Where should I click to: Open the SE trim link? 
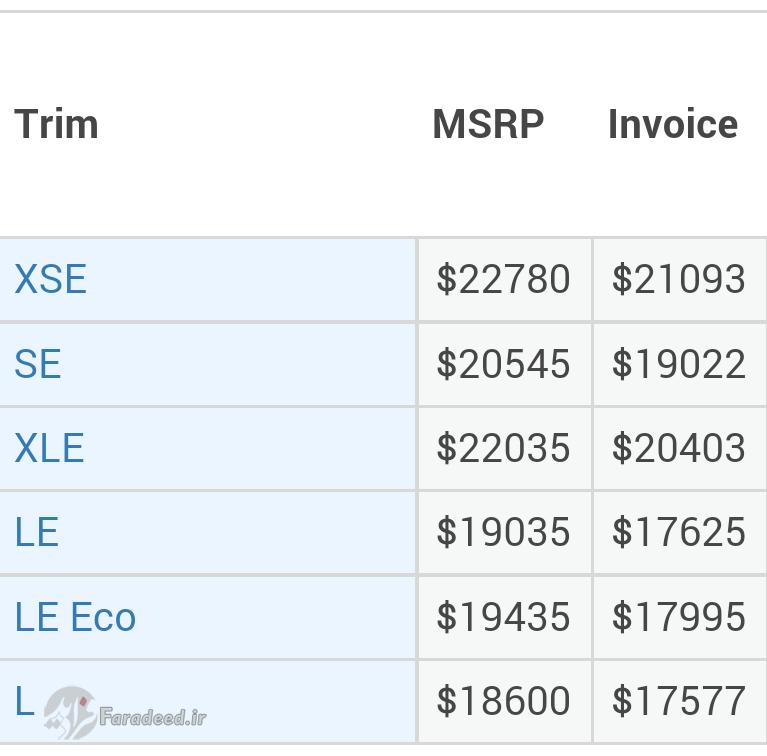pyautogui.click(x=38, y=364)
